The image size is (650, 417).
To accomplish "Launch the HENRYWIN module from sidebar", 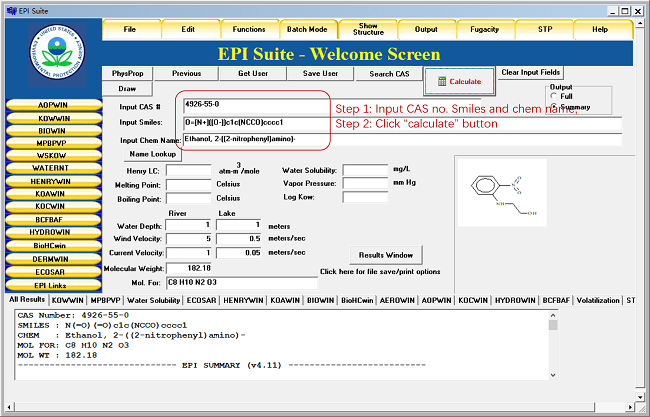I will [x=53, y=182].
